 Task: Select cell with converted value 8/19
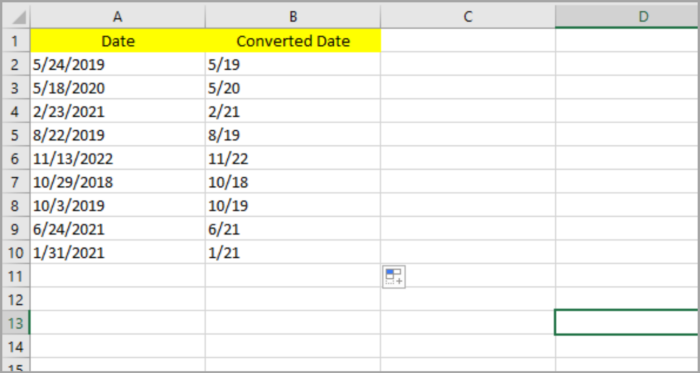[x=293, y=135]
